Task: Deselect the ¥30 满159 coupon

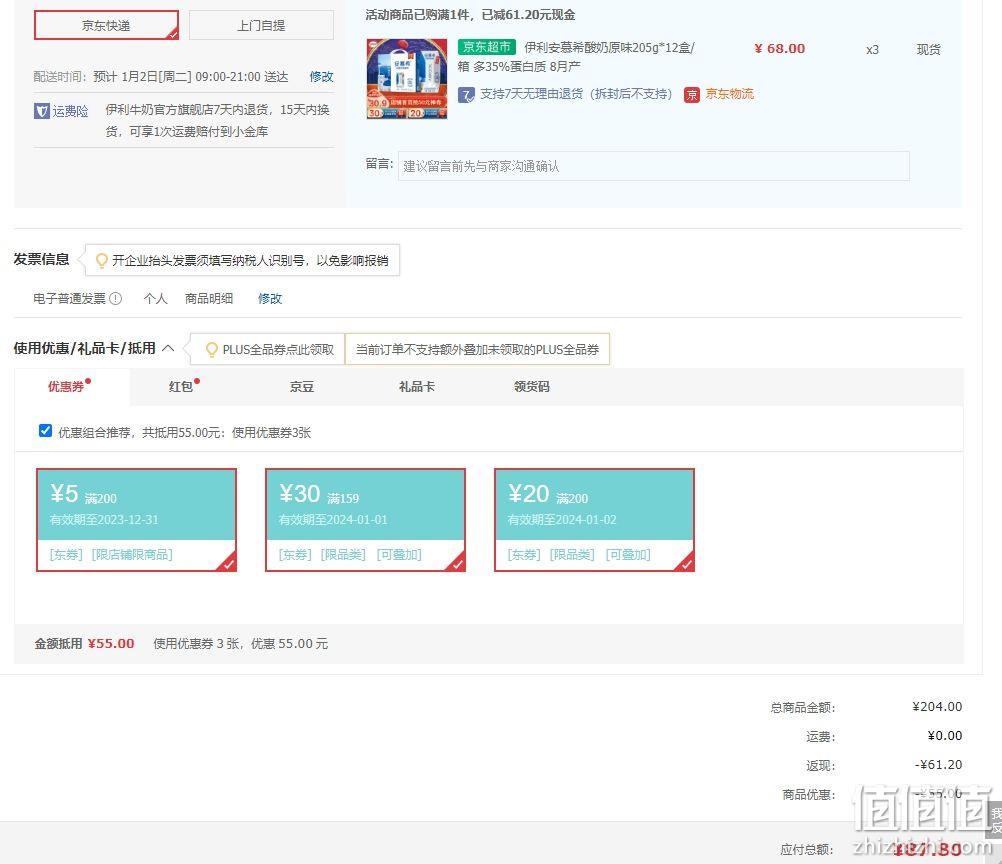Action: coord(366,520)
